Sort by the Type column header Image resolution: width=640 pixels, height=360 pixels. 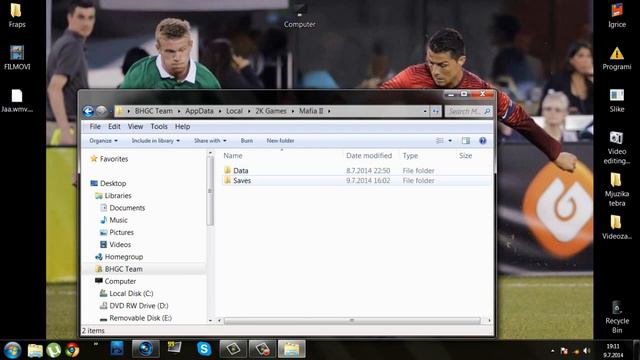tap(410, 156)
